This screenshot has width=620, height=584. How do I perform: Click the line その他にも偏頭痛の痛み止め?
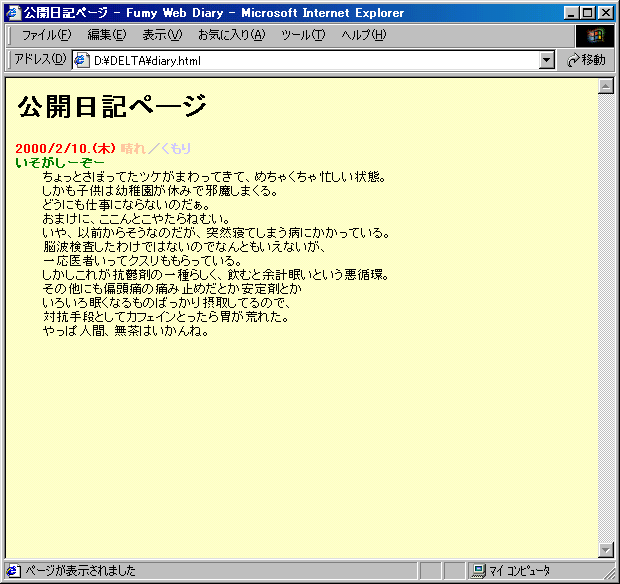click(x=172, y=289)
